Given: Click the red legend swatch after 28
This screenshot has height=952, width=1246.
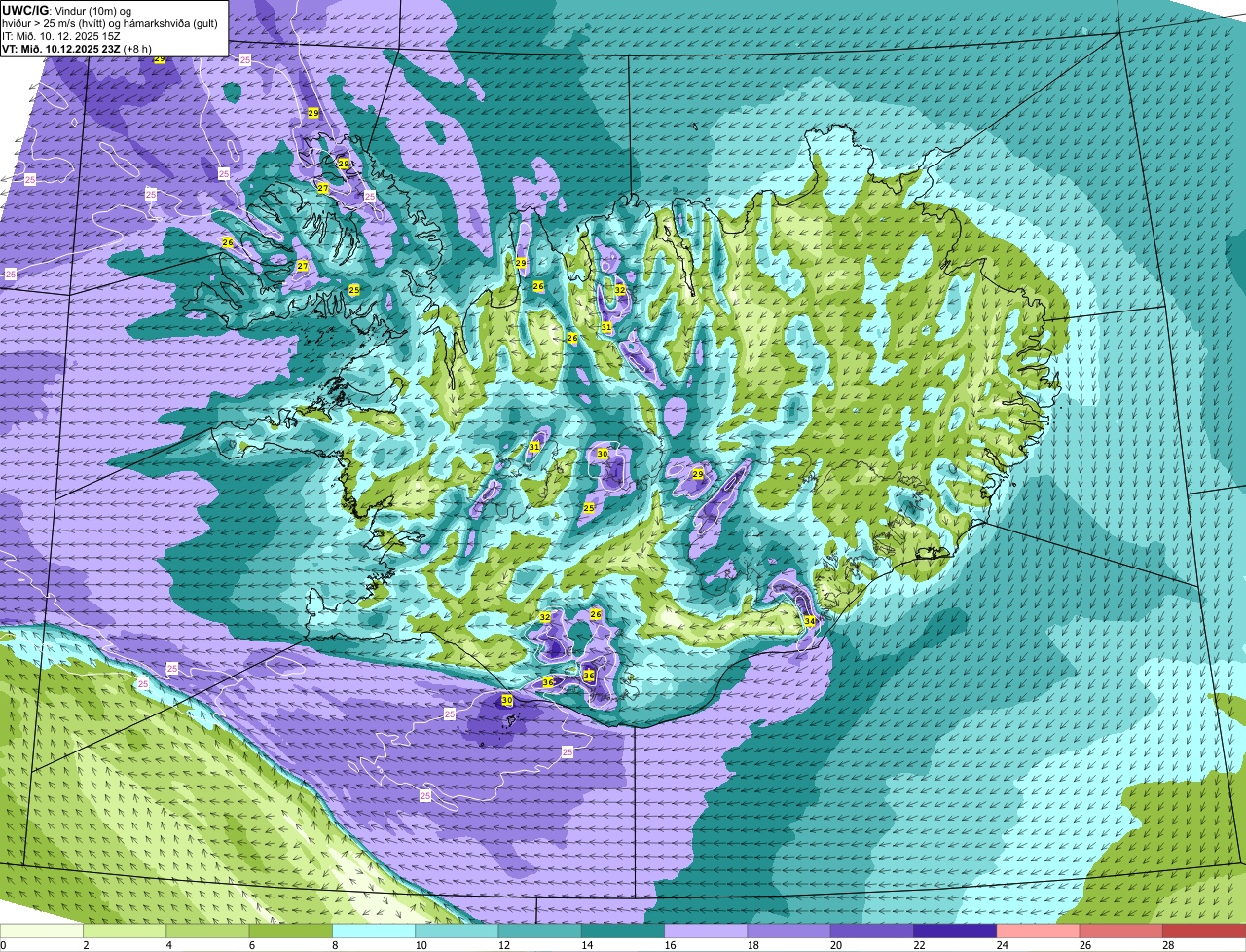Looking at the screenshot, I should (1204, 932).
